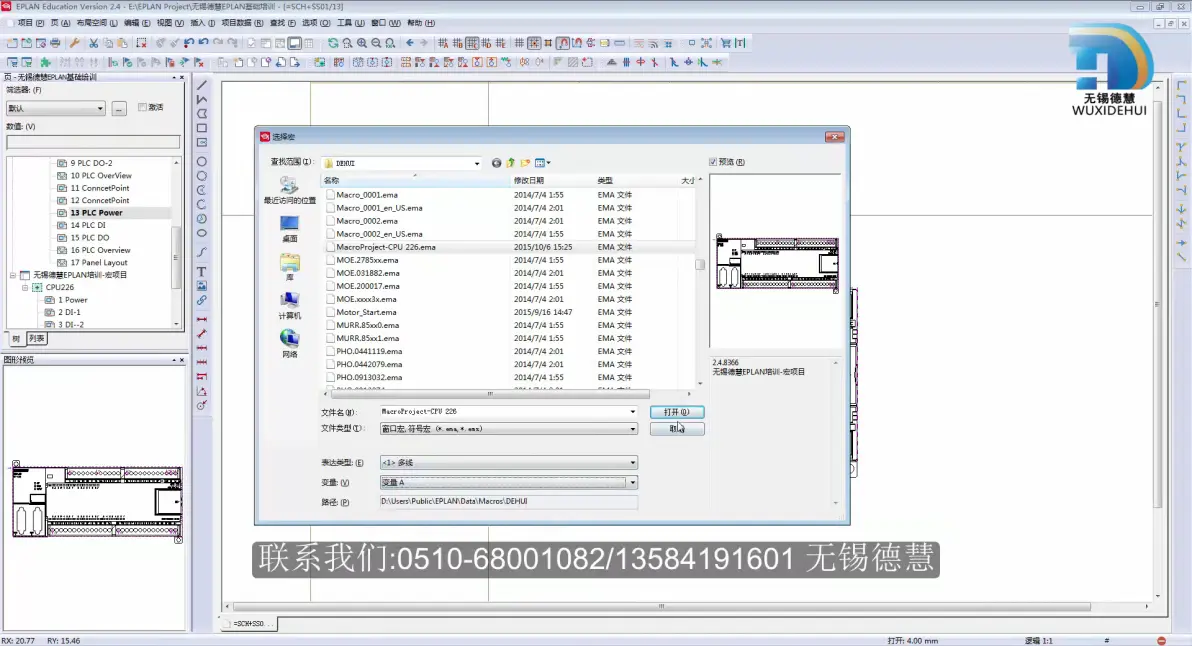The width and height of the screenshot is (1192, 646).
Task: Open the 文件名 filename dropdown
Action: pyautogui.click(x=632, y=412)
